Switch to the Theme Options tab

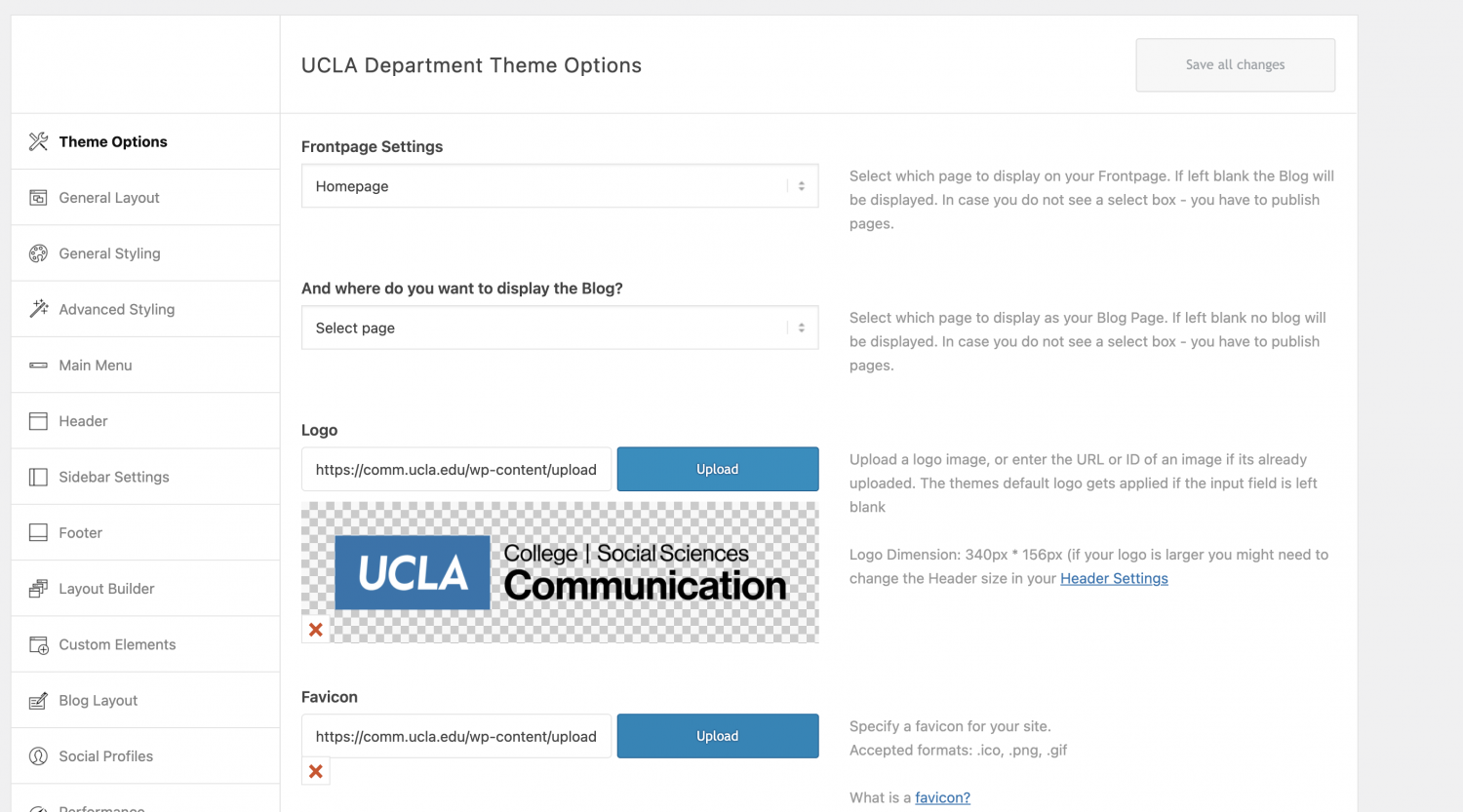pyautogui.click(x=113, y=141)
